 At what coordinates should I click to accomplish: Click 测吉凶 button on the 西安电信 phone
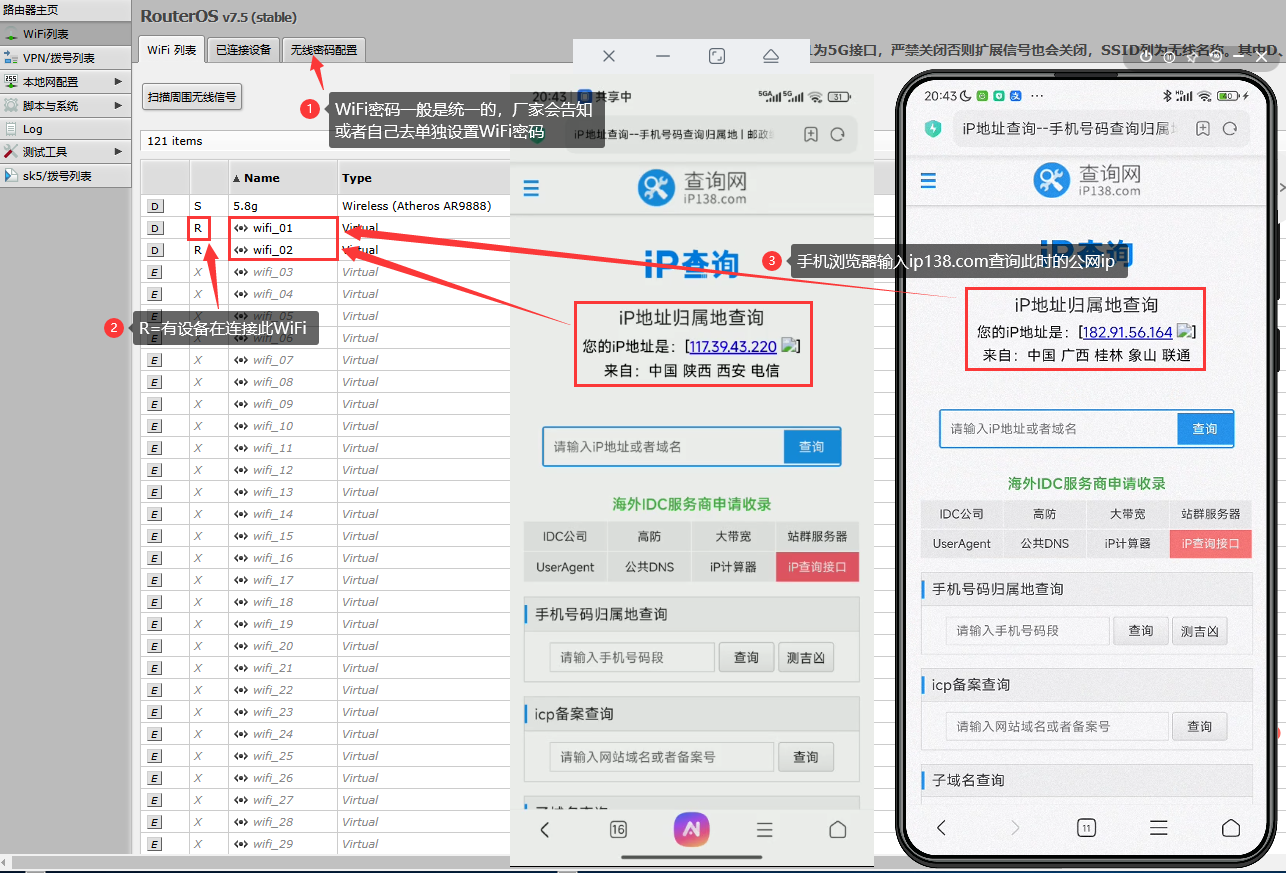[x=806, y=658]
